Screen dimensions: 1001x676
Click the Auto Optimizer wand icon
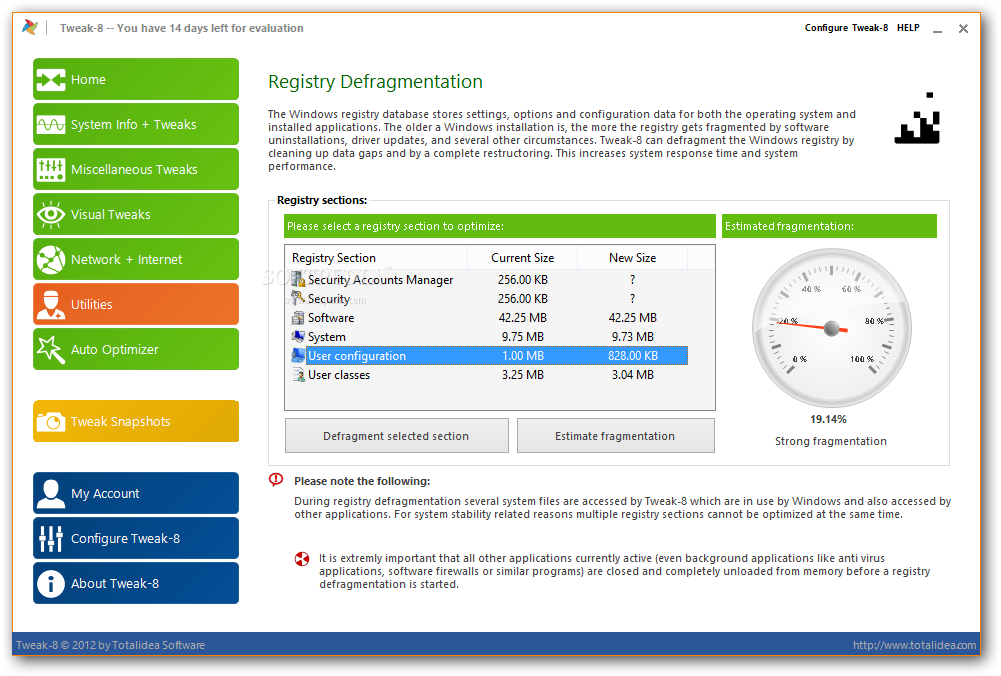pos(50,349)
